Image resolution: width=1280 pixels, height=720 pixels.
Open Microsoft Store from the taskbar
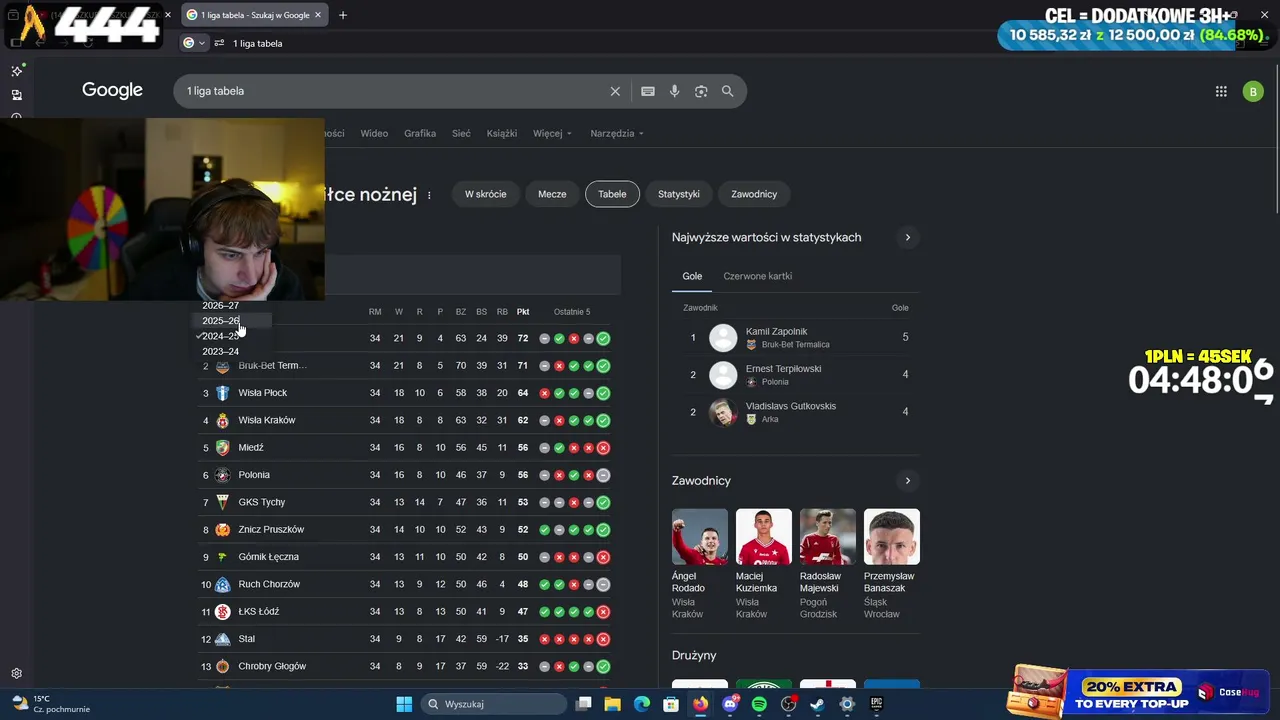click(671, 704)
